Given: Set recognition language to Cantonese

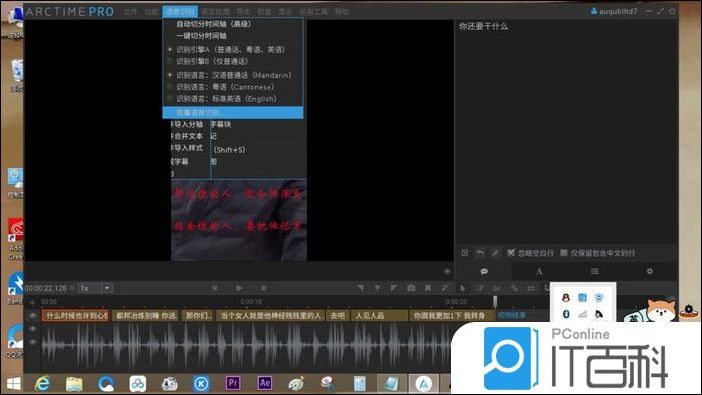Looking at the screenshot, I should (233, 87).
